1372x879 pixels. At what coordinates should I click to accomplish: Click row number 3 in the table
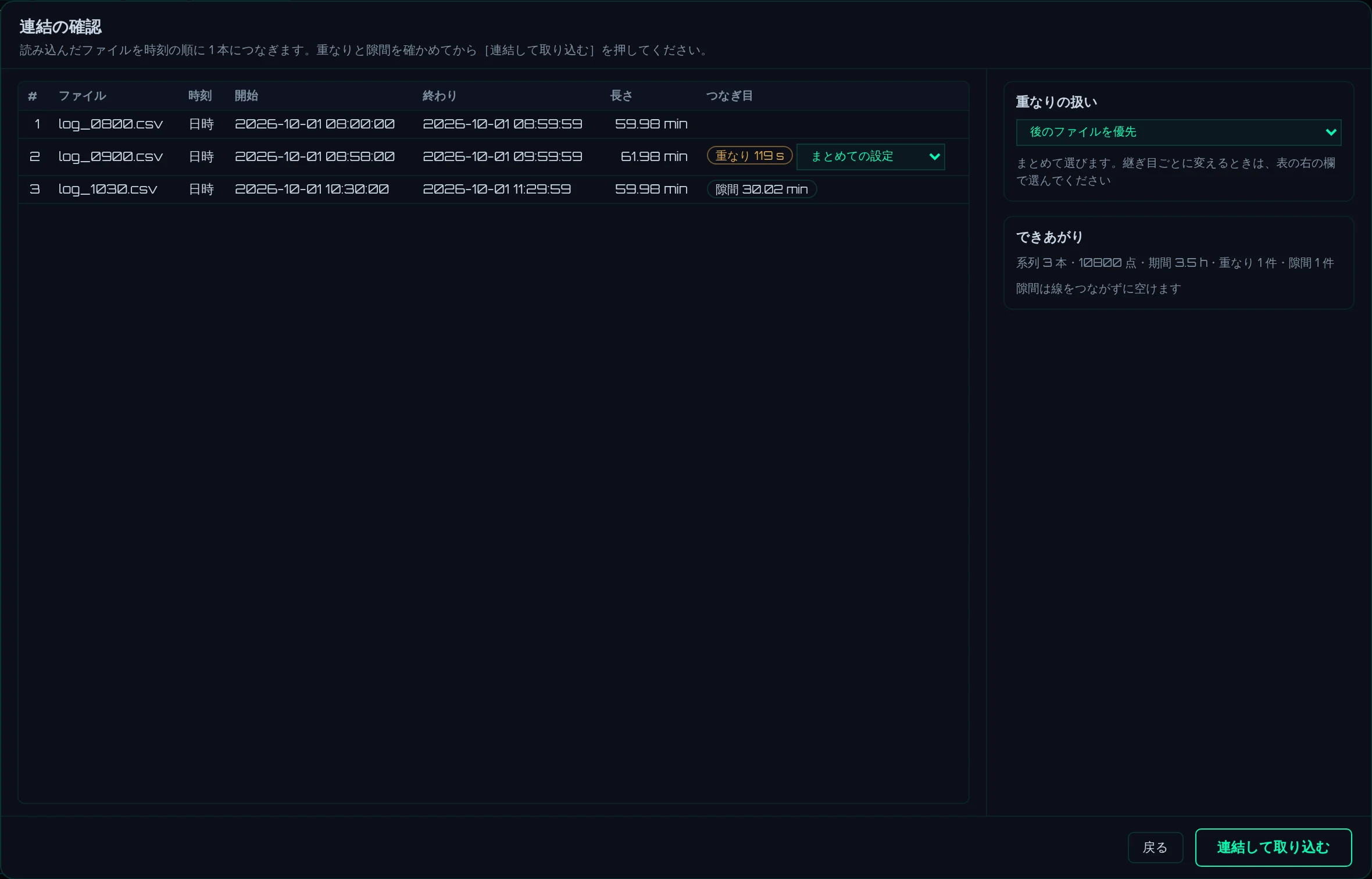click(35, 189)
